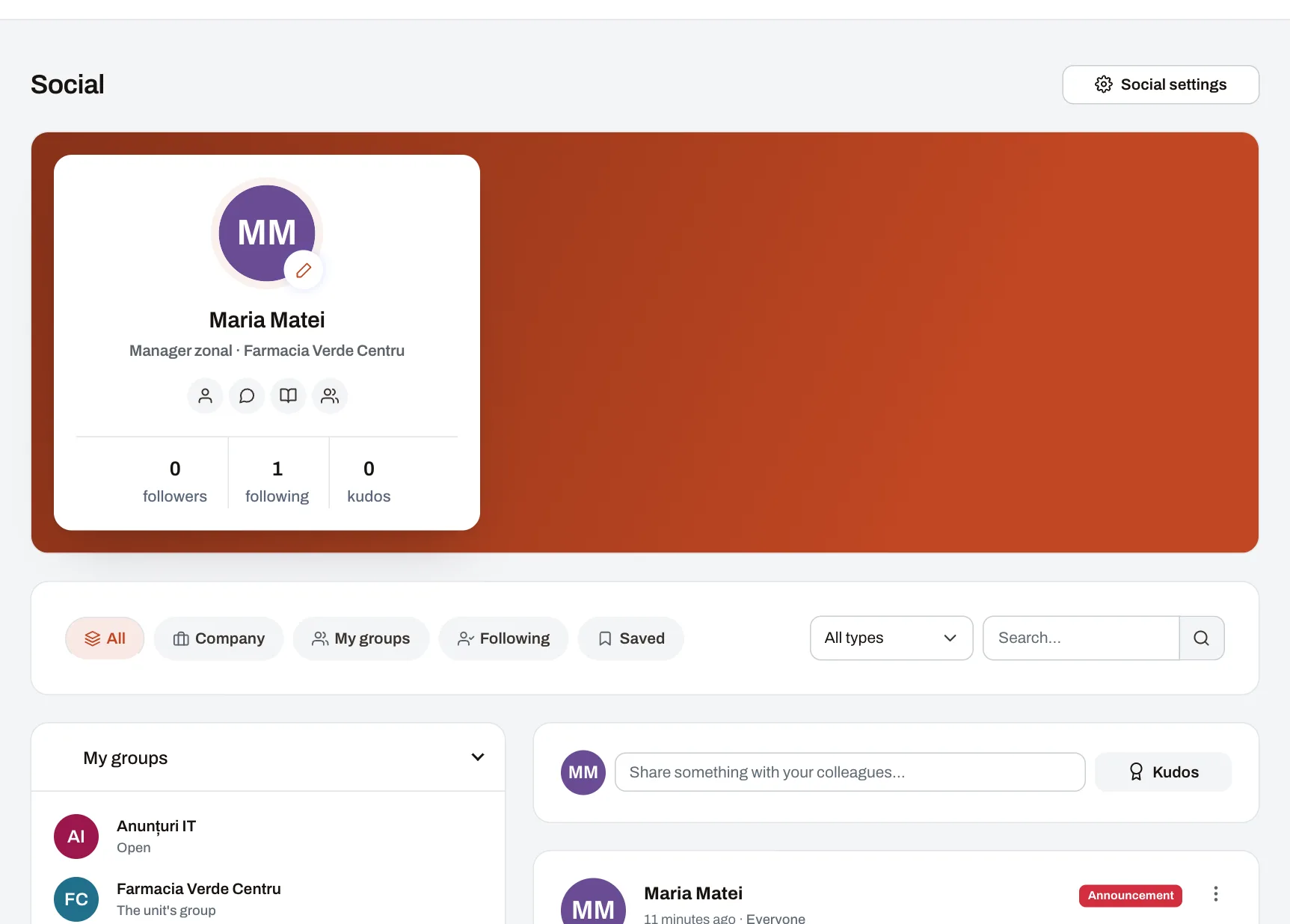This screenshot has height=924, width=1290.
Task: Click the search magnifier button
Action: pos(1202,638)
